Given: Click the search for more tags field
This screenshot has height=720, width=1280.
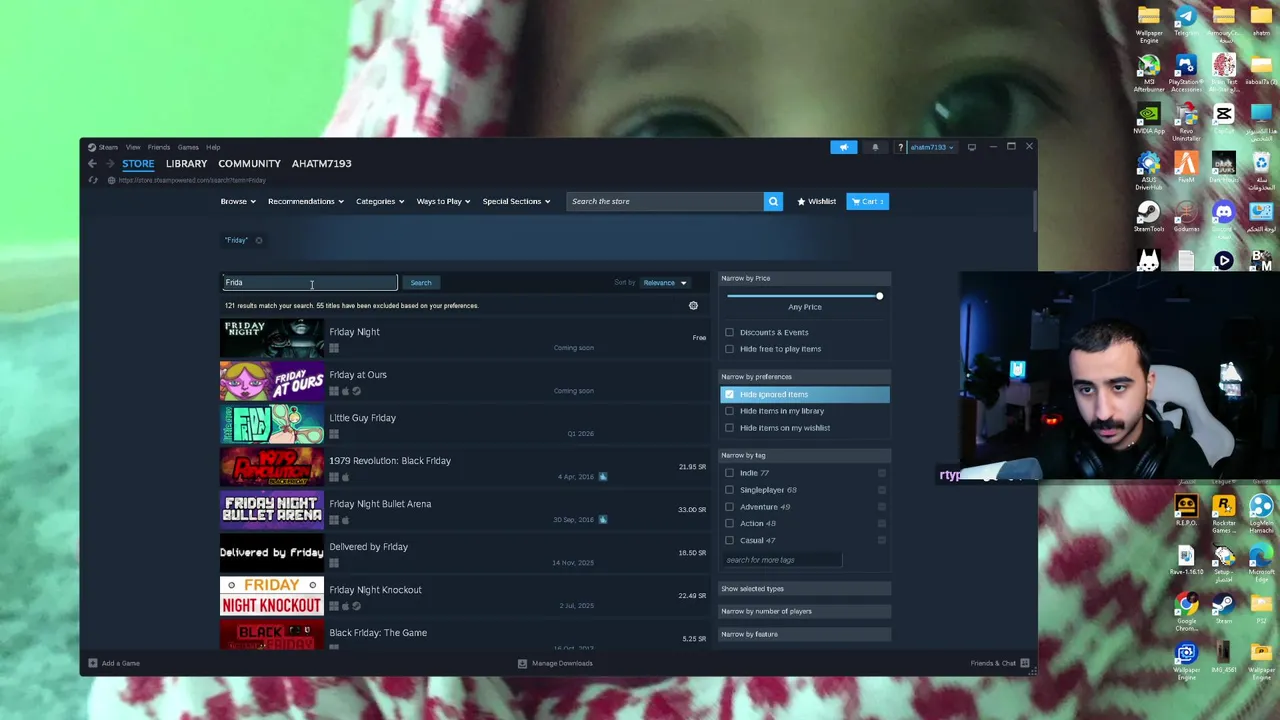Looking at the screenshot, I should [782, 560].
